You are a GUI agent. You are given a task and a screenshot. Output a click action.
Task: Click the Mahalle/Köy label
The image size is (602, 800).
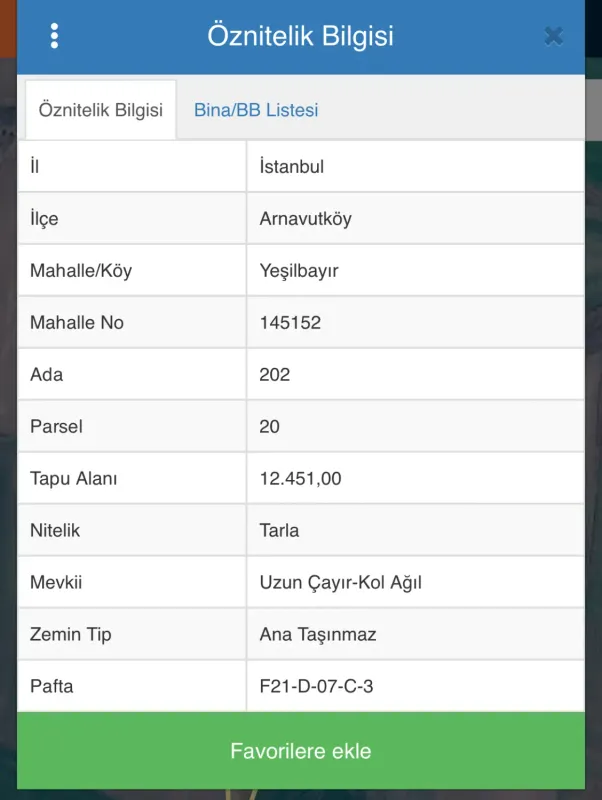(x=81, y=270)
